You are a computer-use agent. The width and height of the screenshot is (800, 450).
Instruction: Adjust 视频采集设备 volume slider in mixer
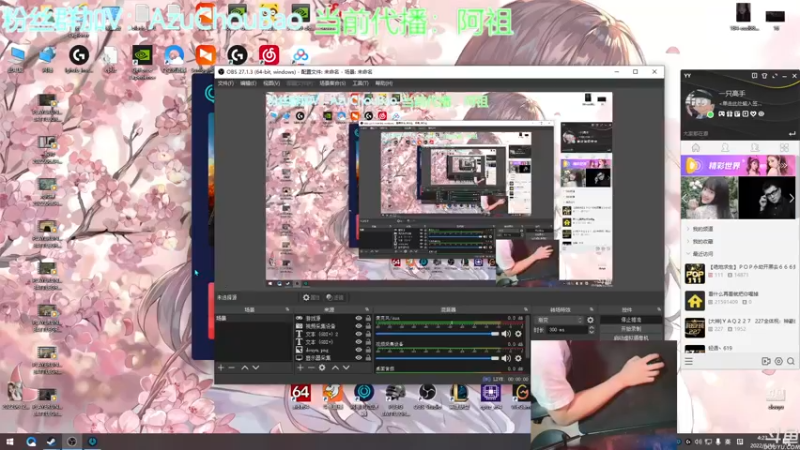point(438,358)
